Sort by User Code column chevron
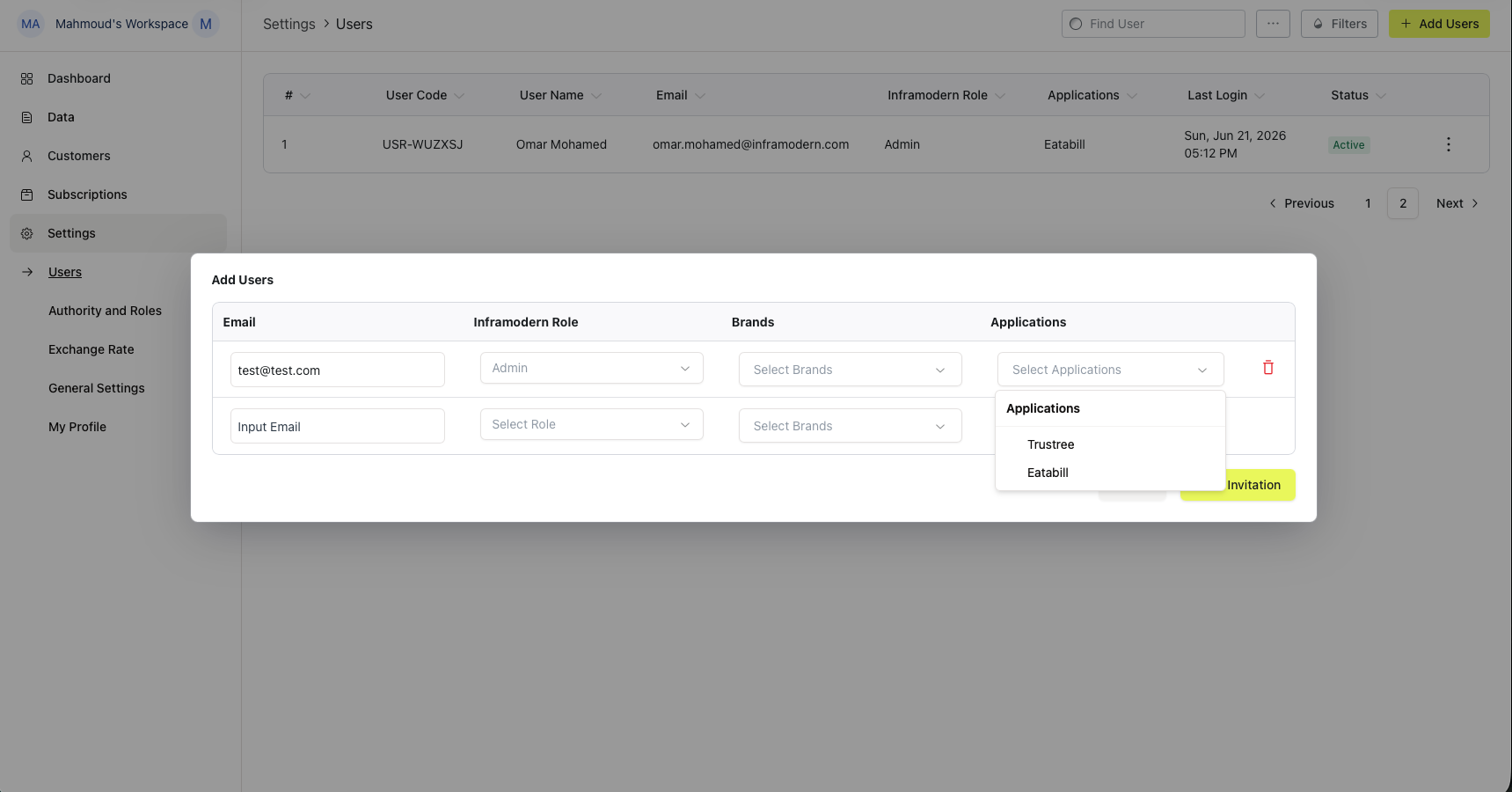Screen dimensions: 1512x792 click(459, 96)
